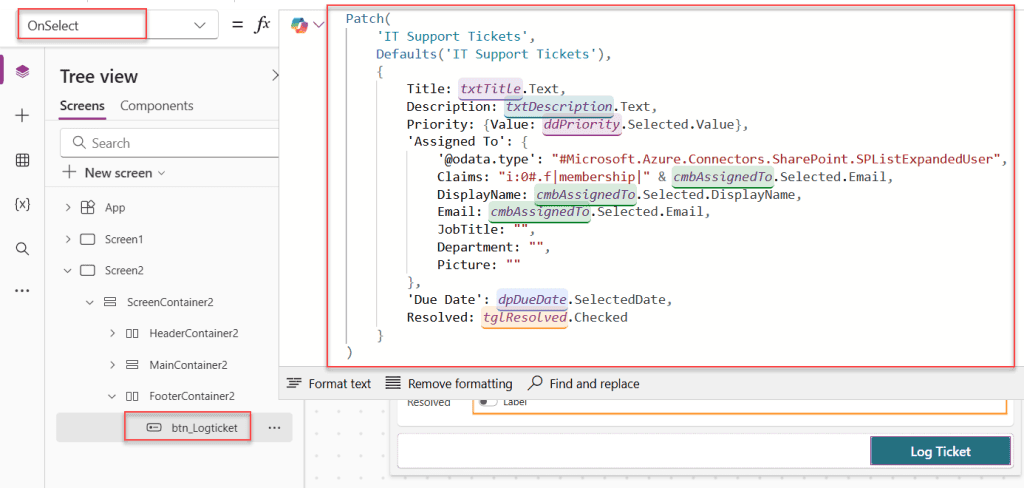Screen dimensions: 1024x488
Task: Collapse the FooterContainer2 node
Action: click(112, 396)
